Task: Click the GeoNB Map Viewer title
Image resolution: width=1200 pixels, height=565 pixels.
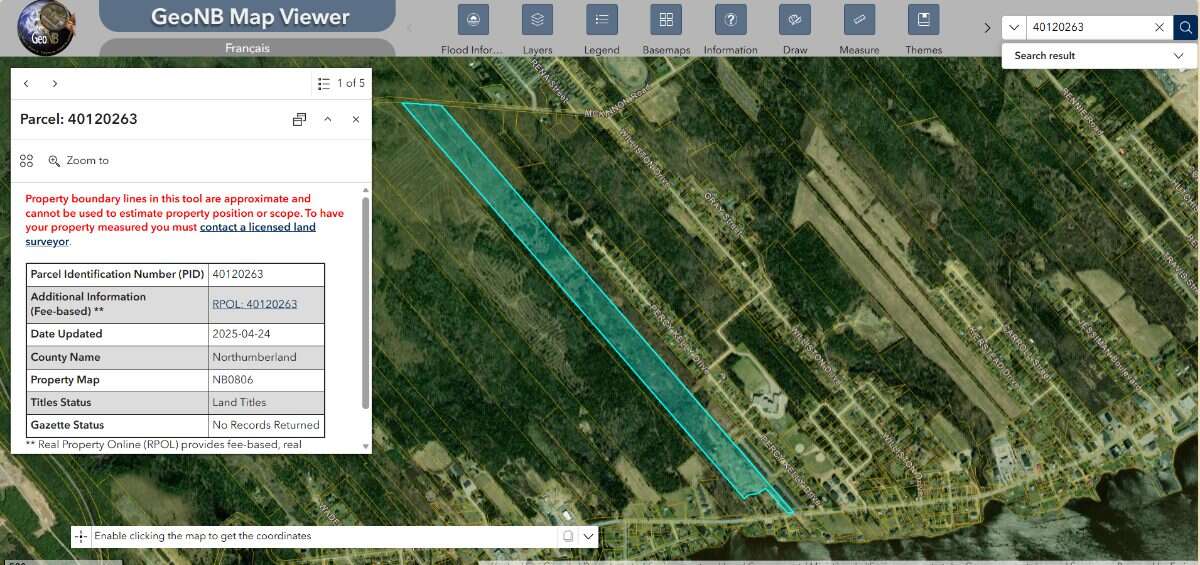Action: point(250,17)
